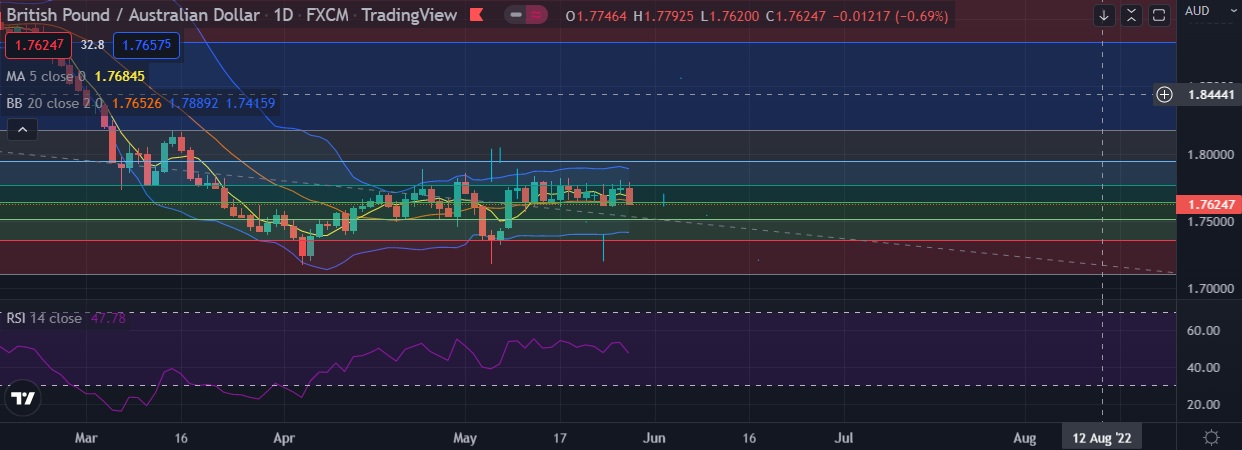Click the 12 Aug '22 date label

pyautogui.click(x=1102, y=437)
